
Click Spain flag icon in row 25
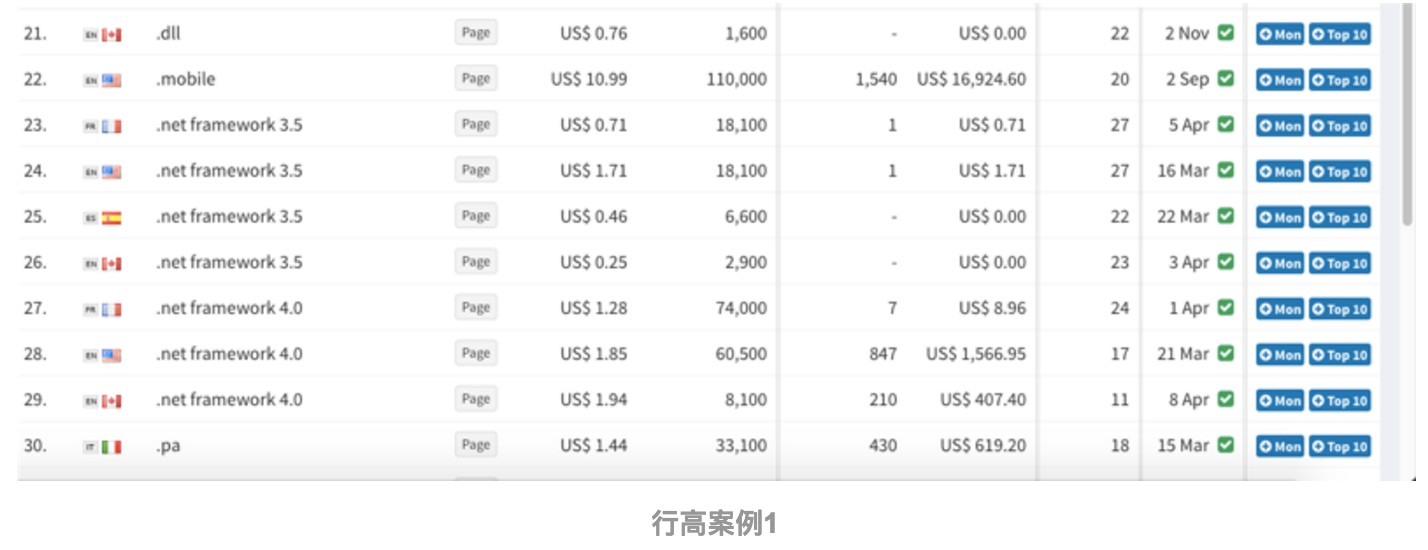pos(111,218)
